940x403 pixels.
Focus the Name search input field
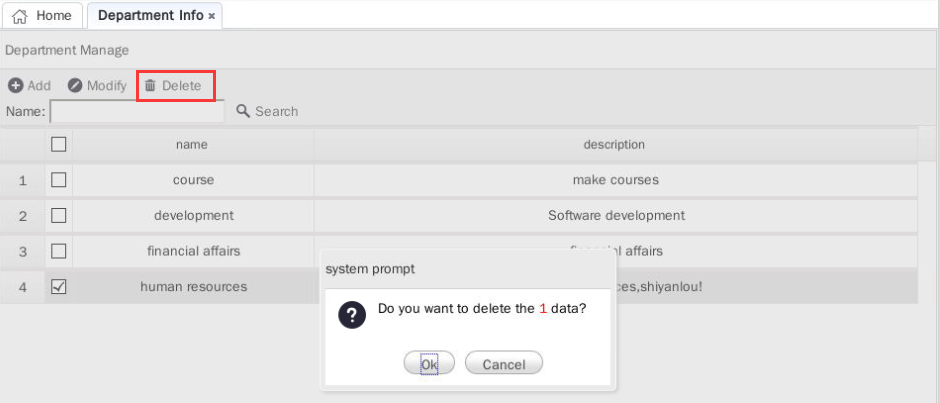[137, 112]
